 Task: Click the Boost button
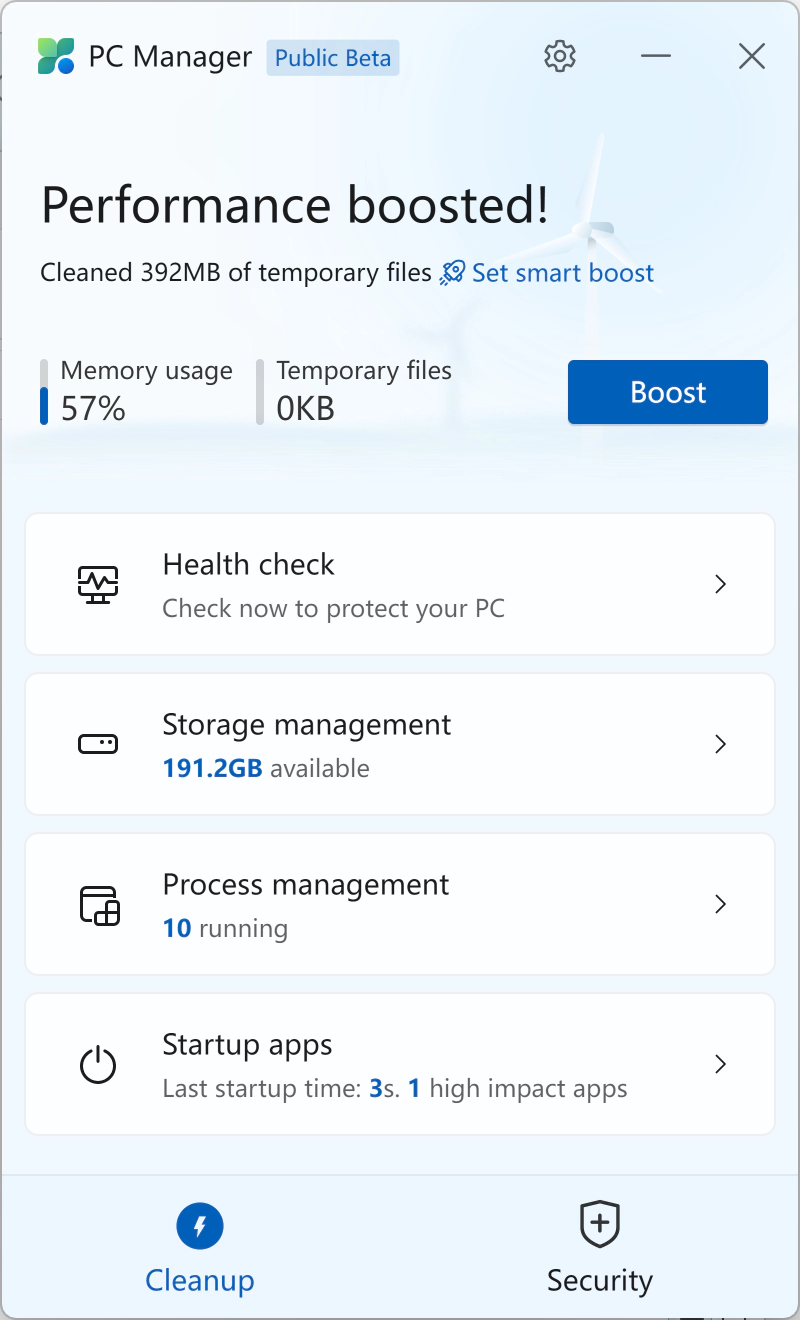[x=668, y=392]
